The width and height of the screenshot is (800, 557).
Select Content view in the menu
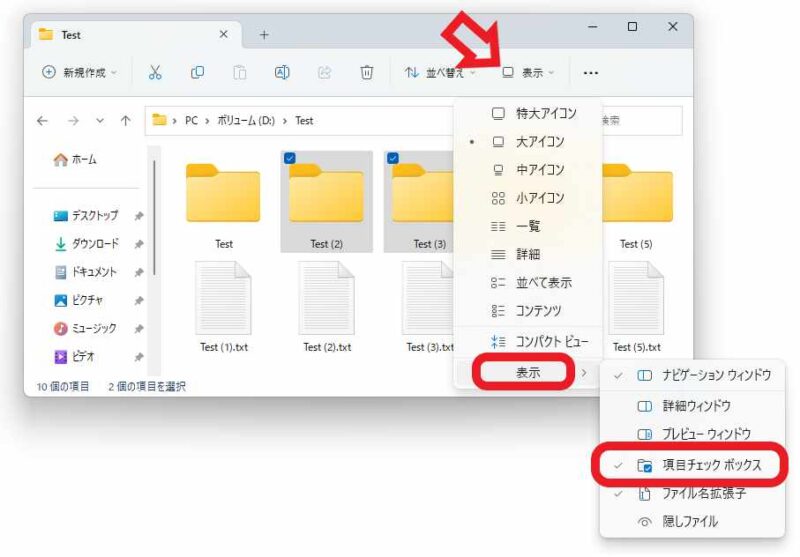point(529,310)
